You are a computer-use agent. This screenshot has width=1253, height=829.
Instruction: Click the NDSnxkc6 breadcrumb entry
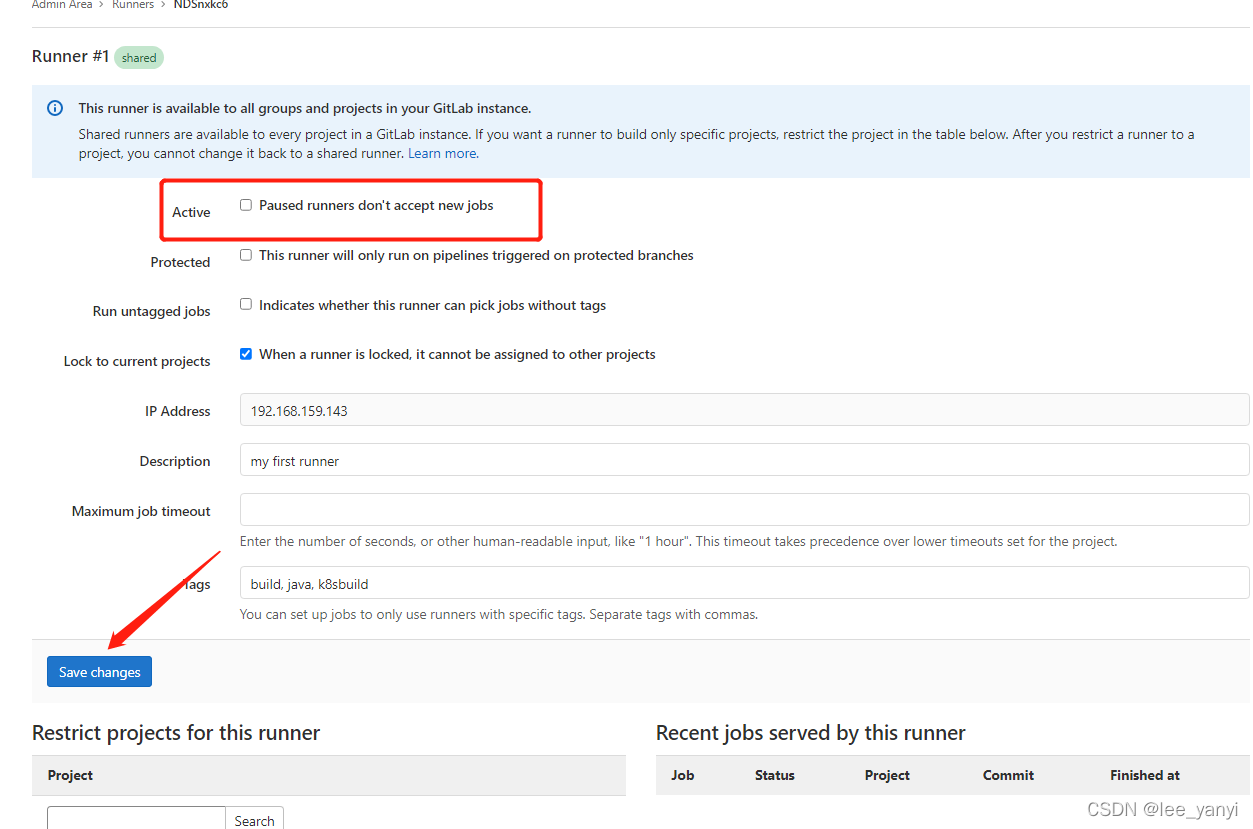coord(200,5)
